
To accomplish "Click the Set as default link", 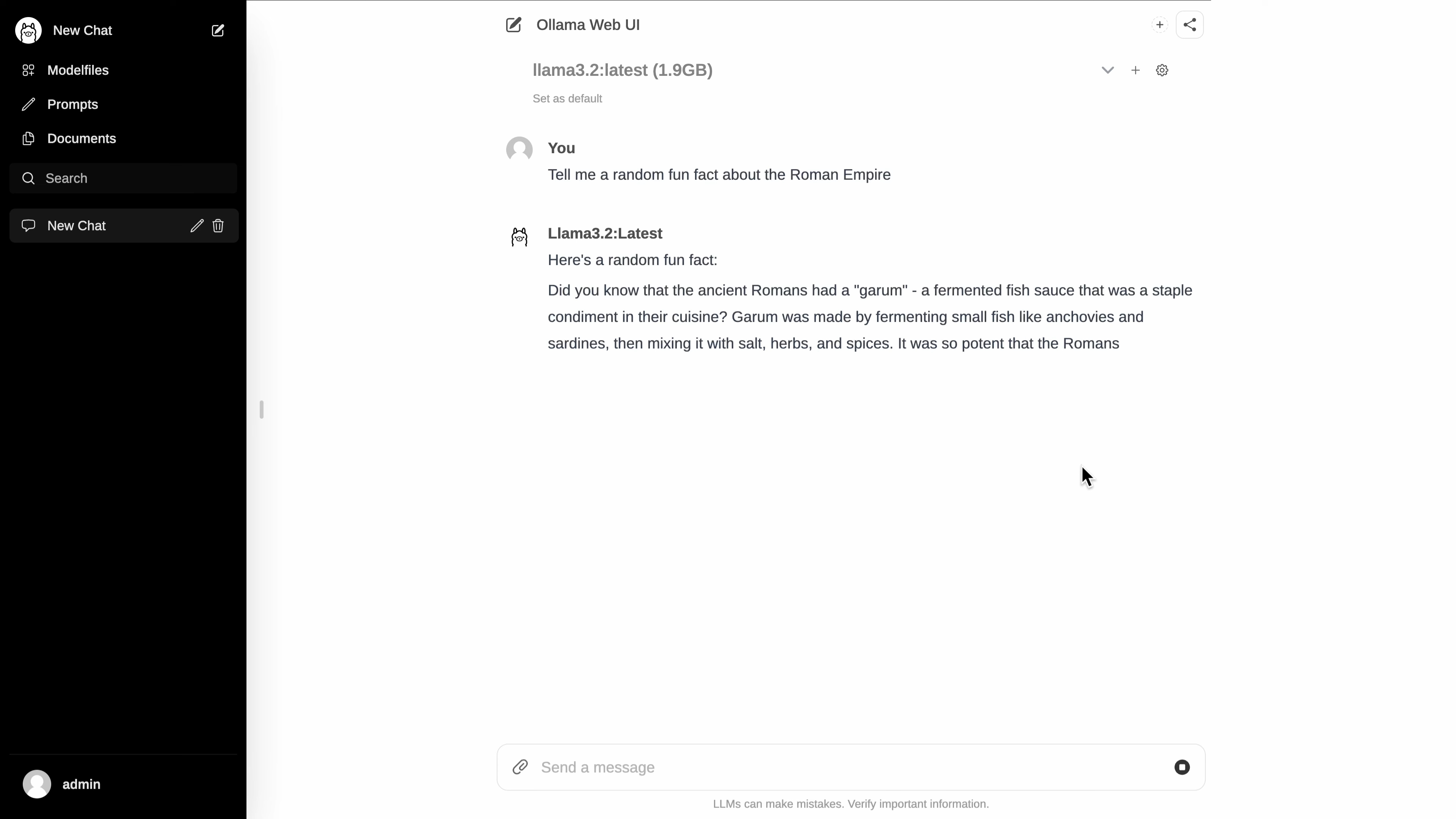I will click(x=567, y=99).
